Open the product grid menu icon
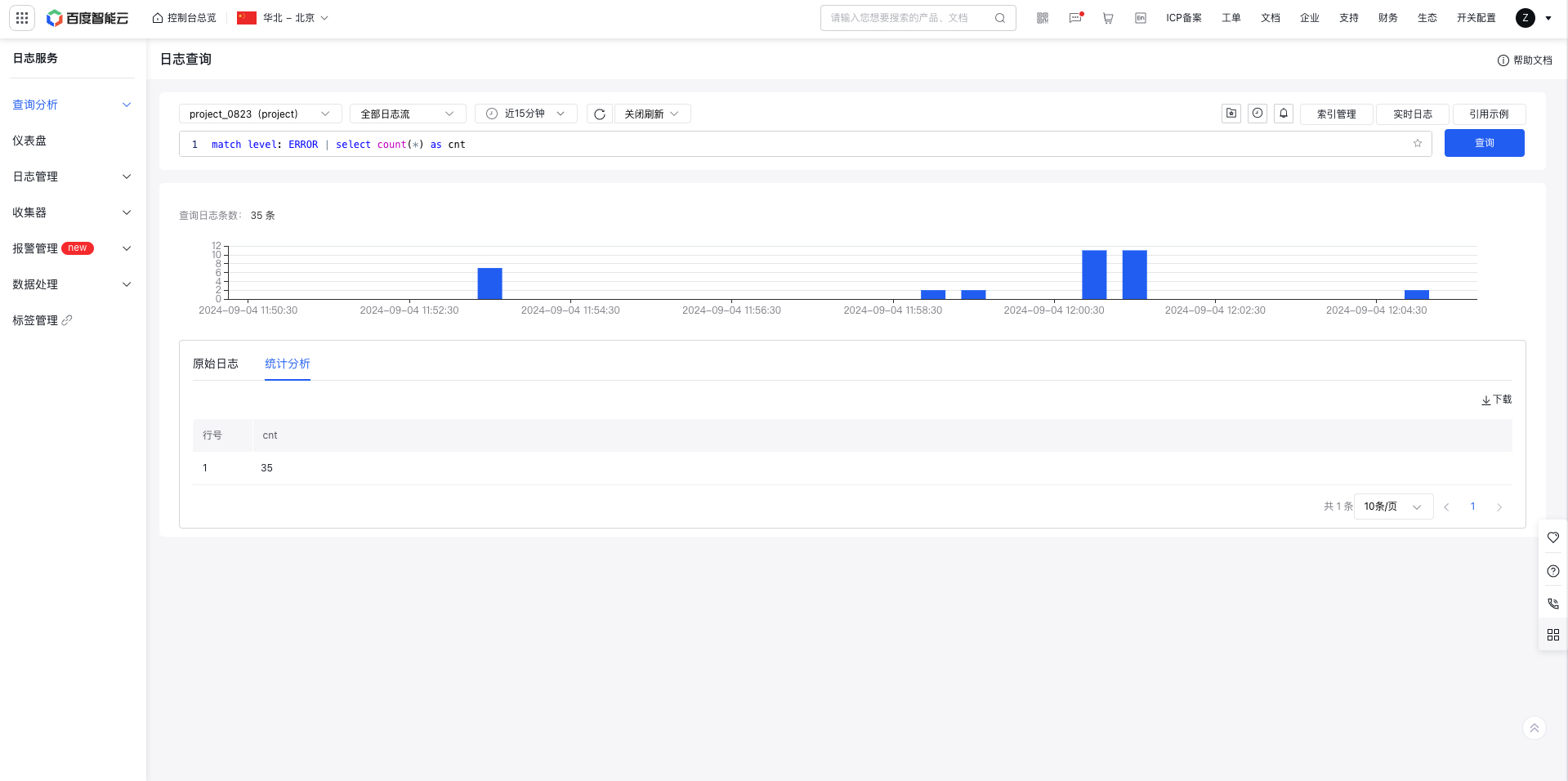Image resolution: width=1568 pixels, height=781 pixels. pyautogui.click(x=22, y=17)
